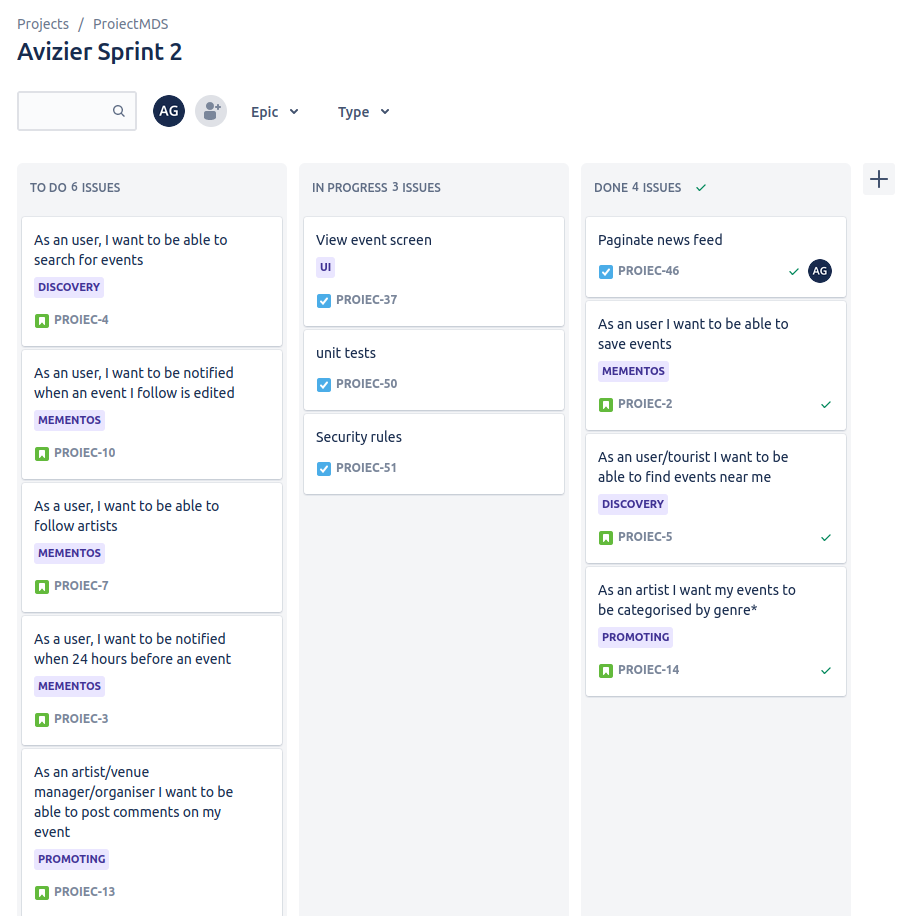This screenshot has width=916, height=916.
Task: Click task icon next to PROIEC-46
Action: click(606, 272)
